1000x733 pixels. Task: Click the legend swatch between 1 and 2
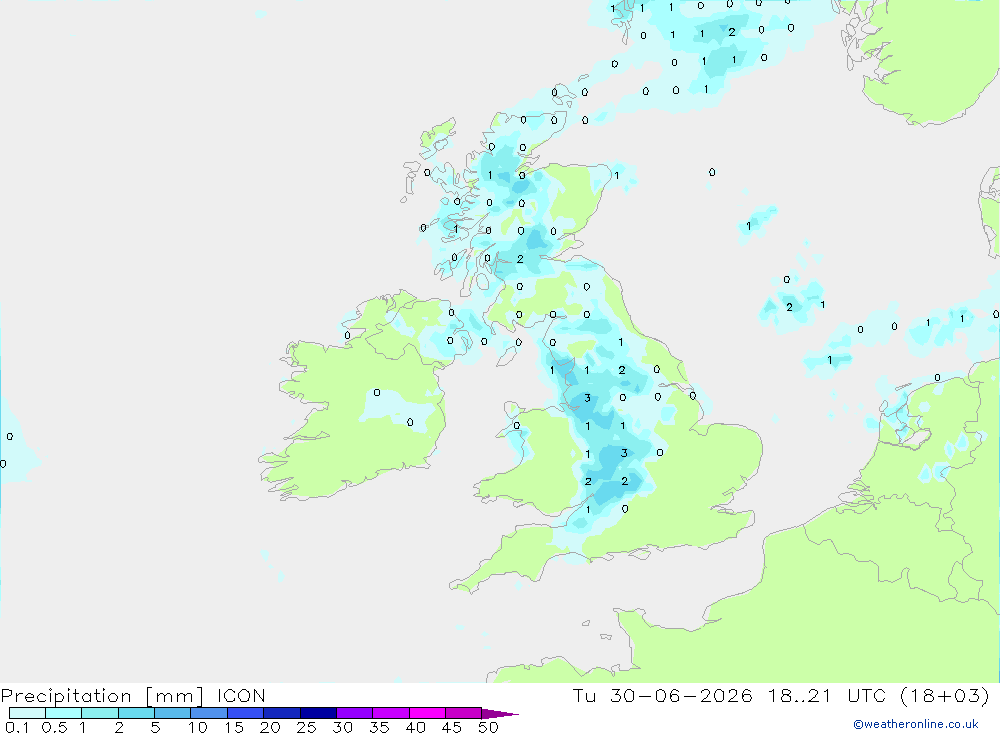click(x=100, y=713)
